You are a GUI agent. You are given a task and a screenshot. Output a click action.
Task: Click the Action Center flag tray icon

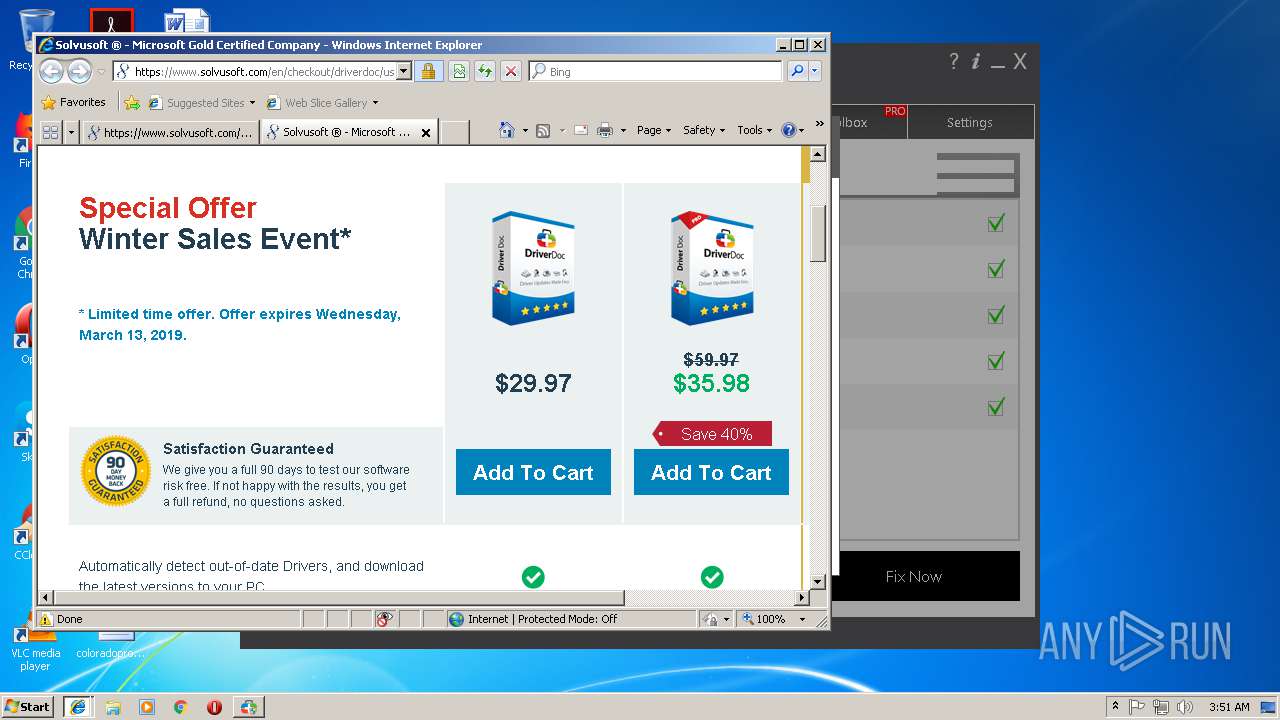[x=1137, y=707]
